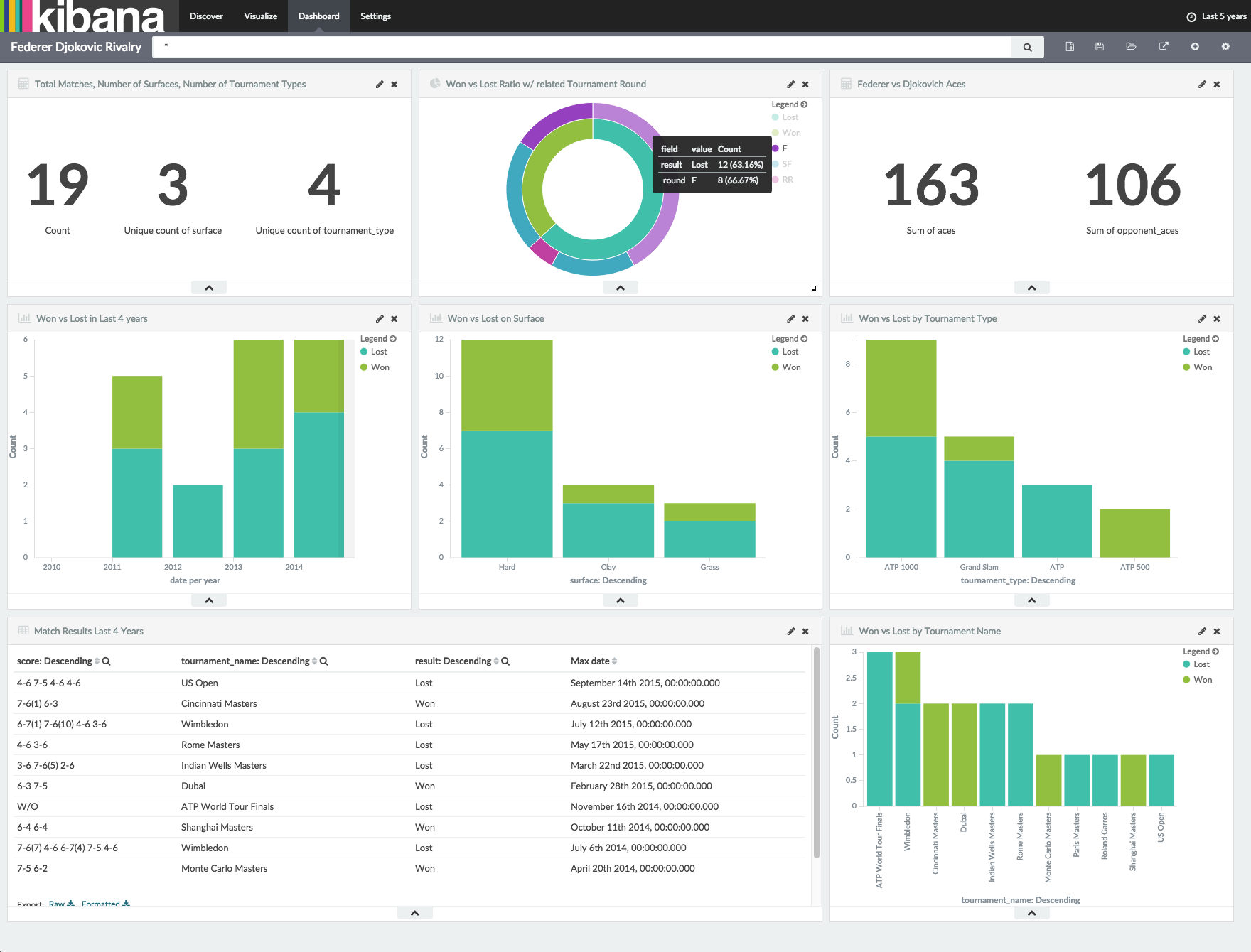Toggle Lost series in Surface chart legend

(785, 352)
